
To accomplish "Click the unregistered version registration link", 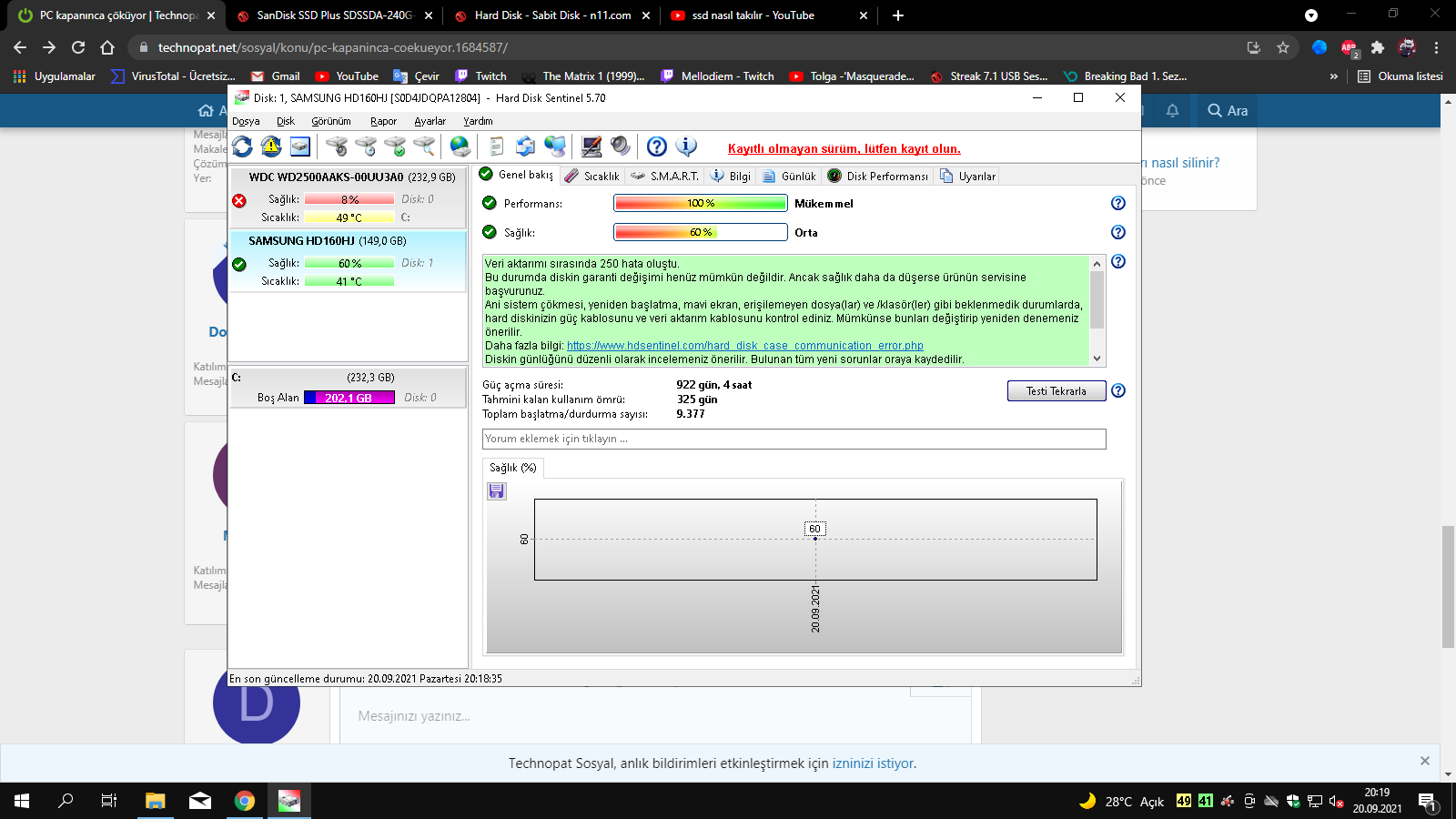I will click(844, 149).
